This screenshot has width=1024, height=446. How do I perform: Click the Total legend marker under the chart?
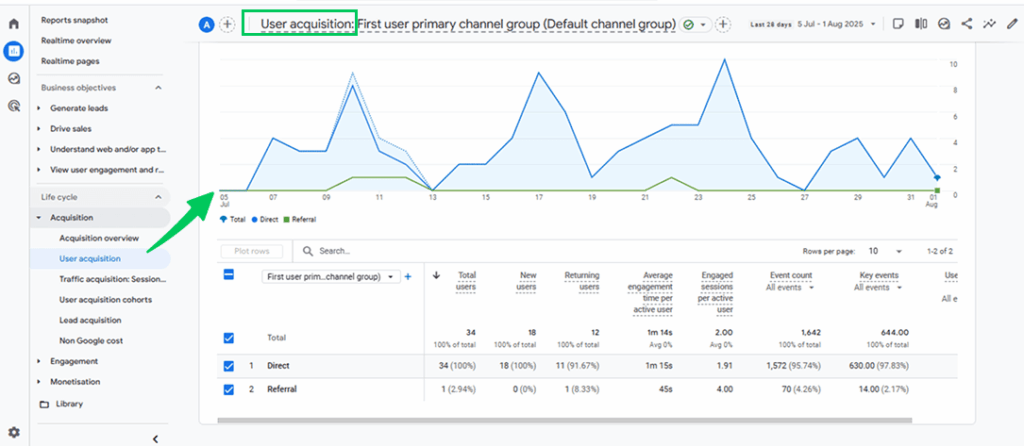pyautogui.click(x=223, y=220)
